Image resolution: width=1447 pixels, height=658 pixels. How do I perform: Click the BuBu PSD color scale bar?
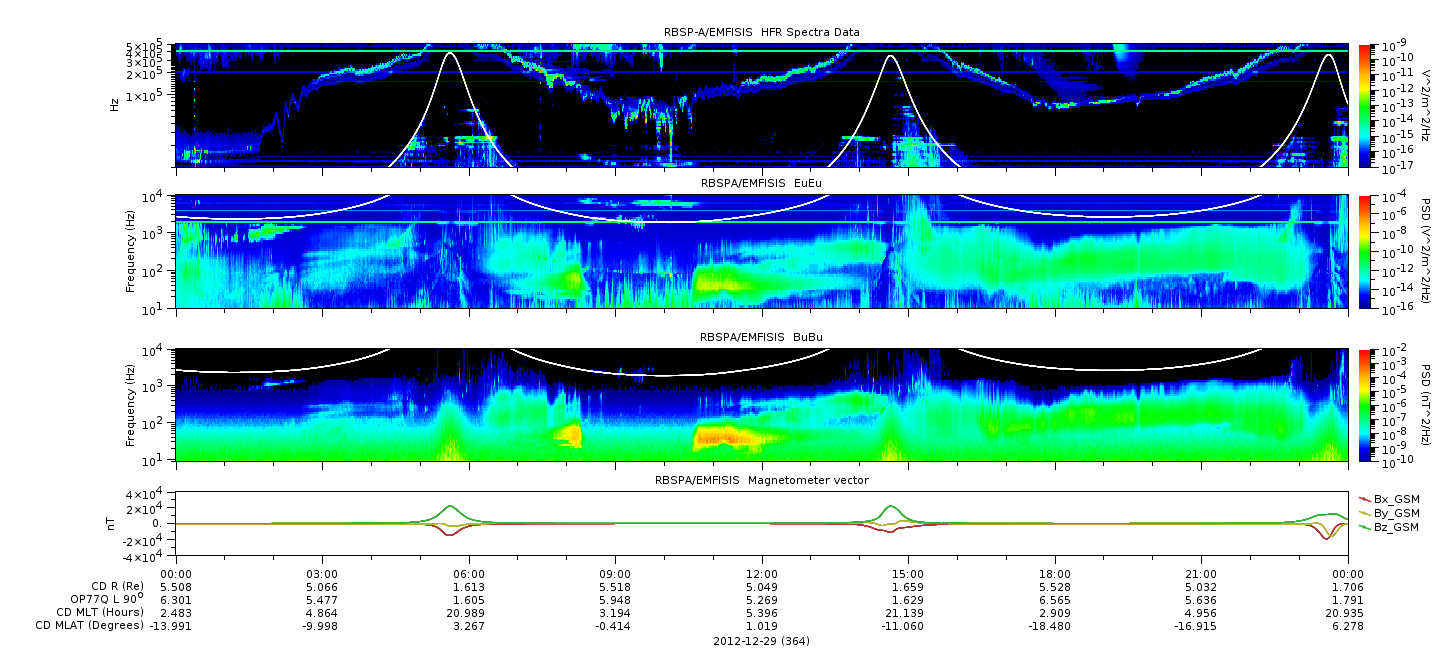click(x=1365, y=405)
